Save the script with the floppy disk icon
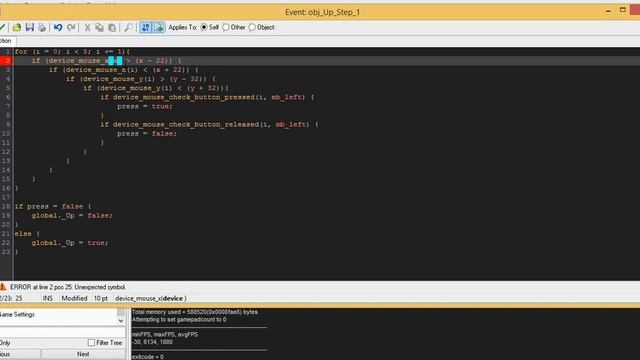640x360 pixels. tap(29, 27)
